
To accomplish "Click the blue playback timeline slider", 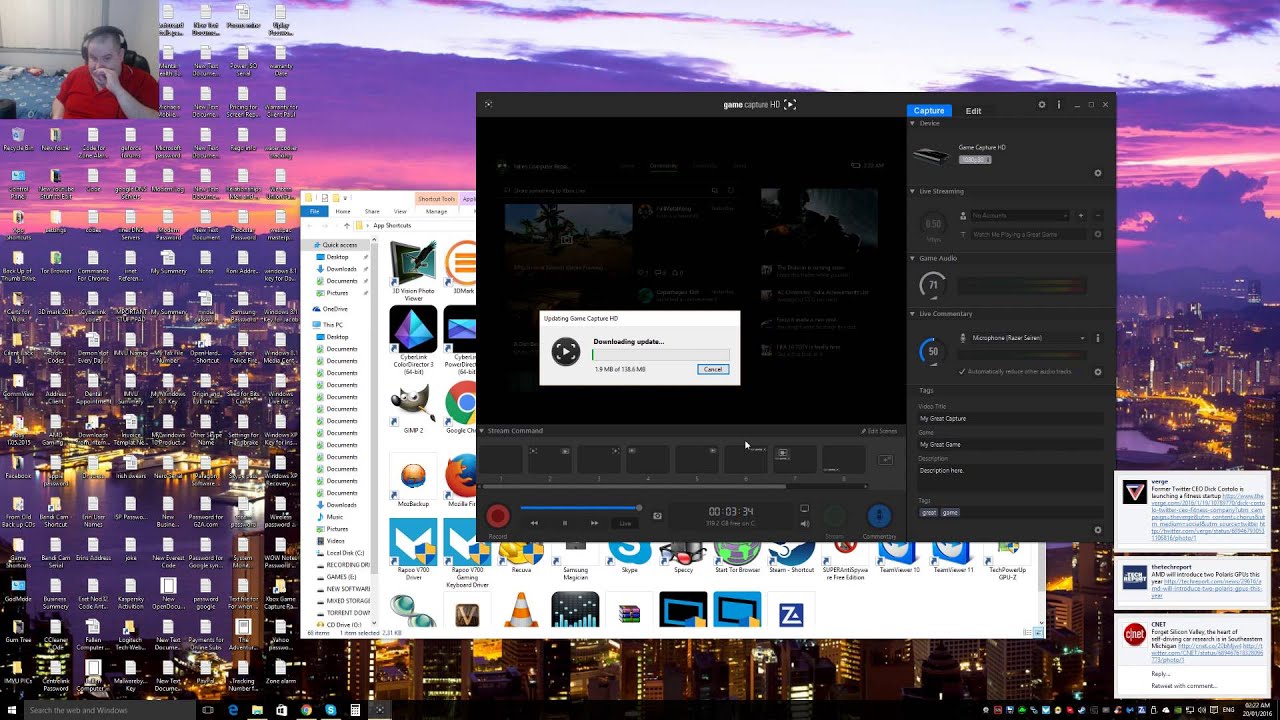I will click(580, 508).
